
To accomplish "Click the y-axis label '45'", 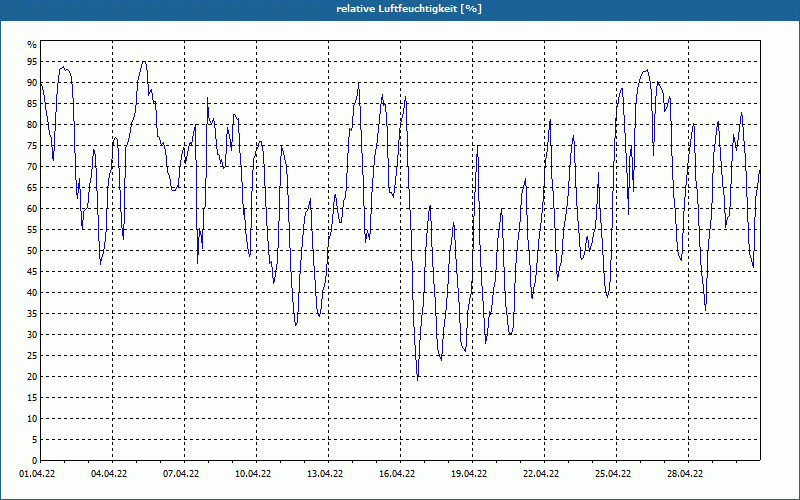I will tap(32, 272).
